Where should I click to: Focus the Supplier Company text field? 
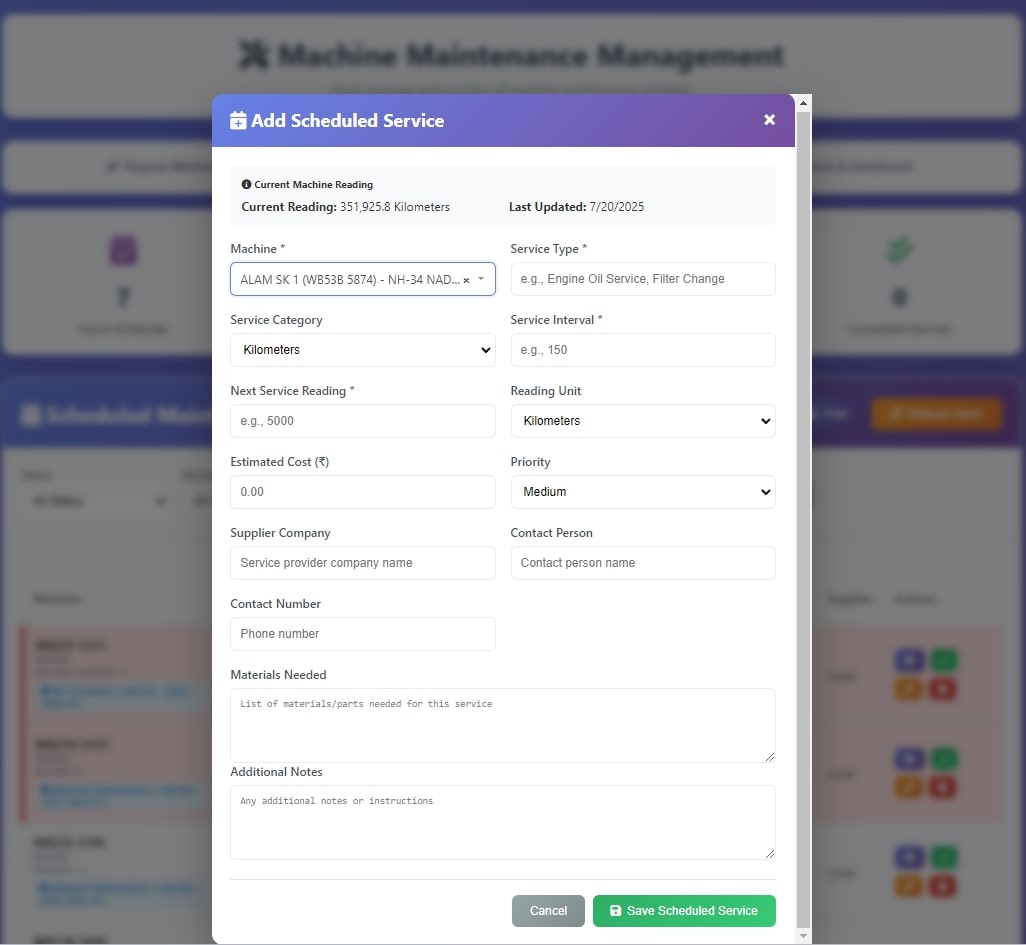coord(362,563)
